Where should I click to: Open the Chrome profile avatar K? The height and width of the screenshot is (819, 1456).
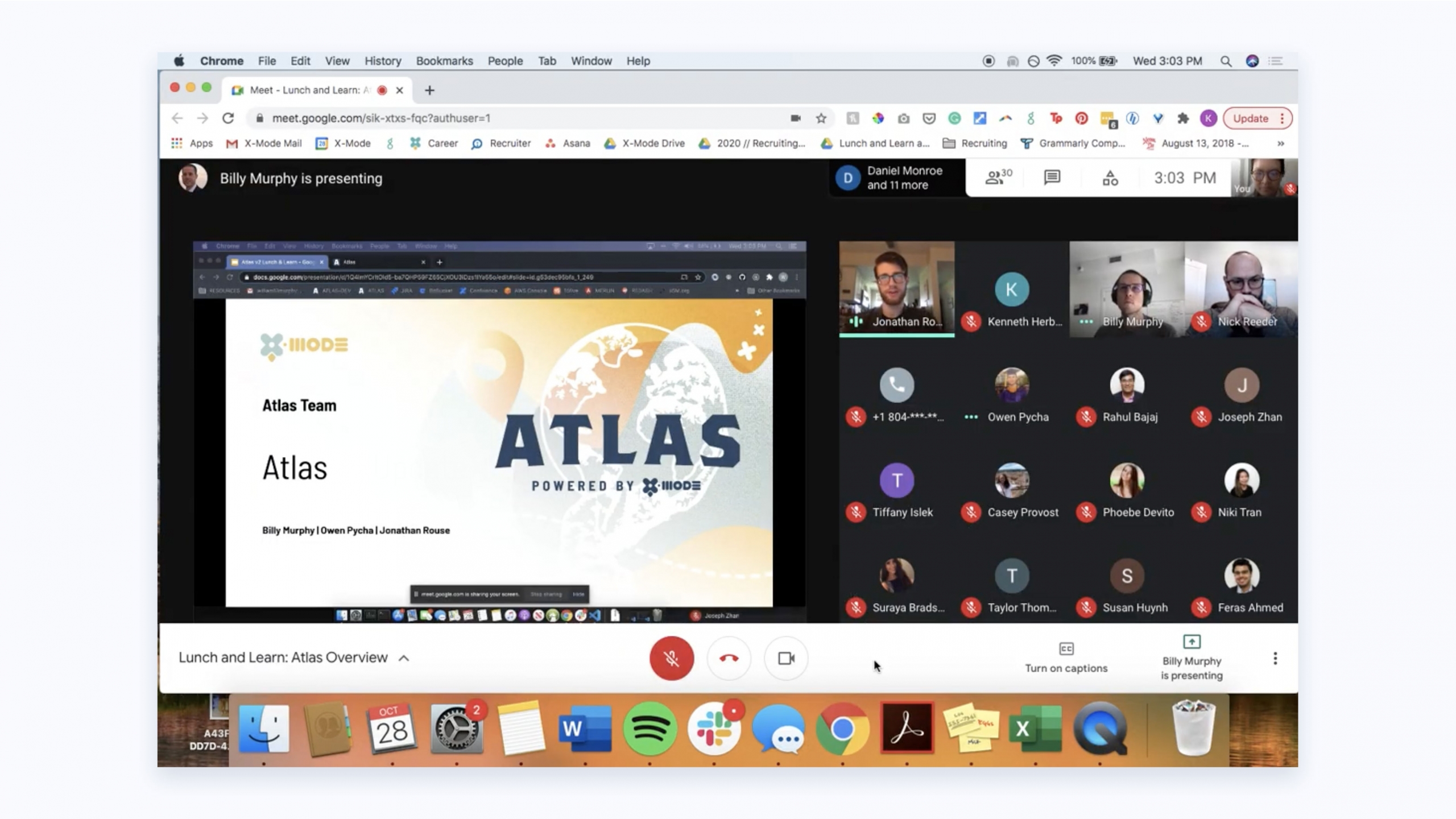(x=1208, y=118)
